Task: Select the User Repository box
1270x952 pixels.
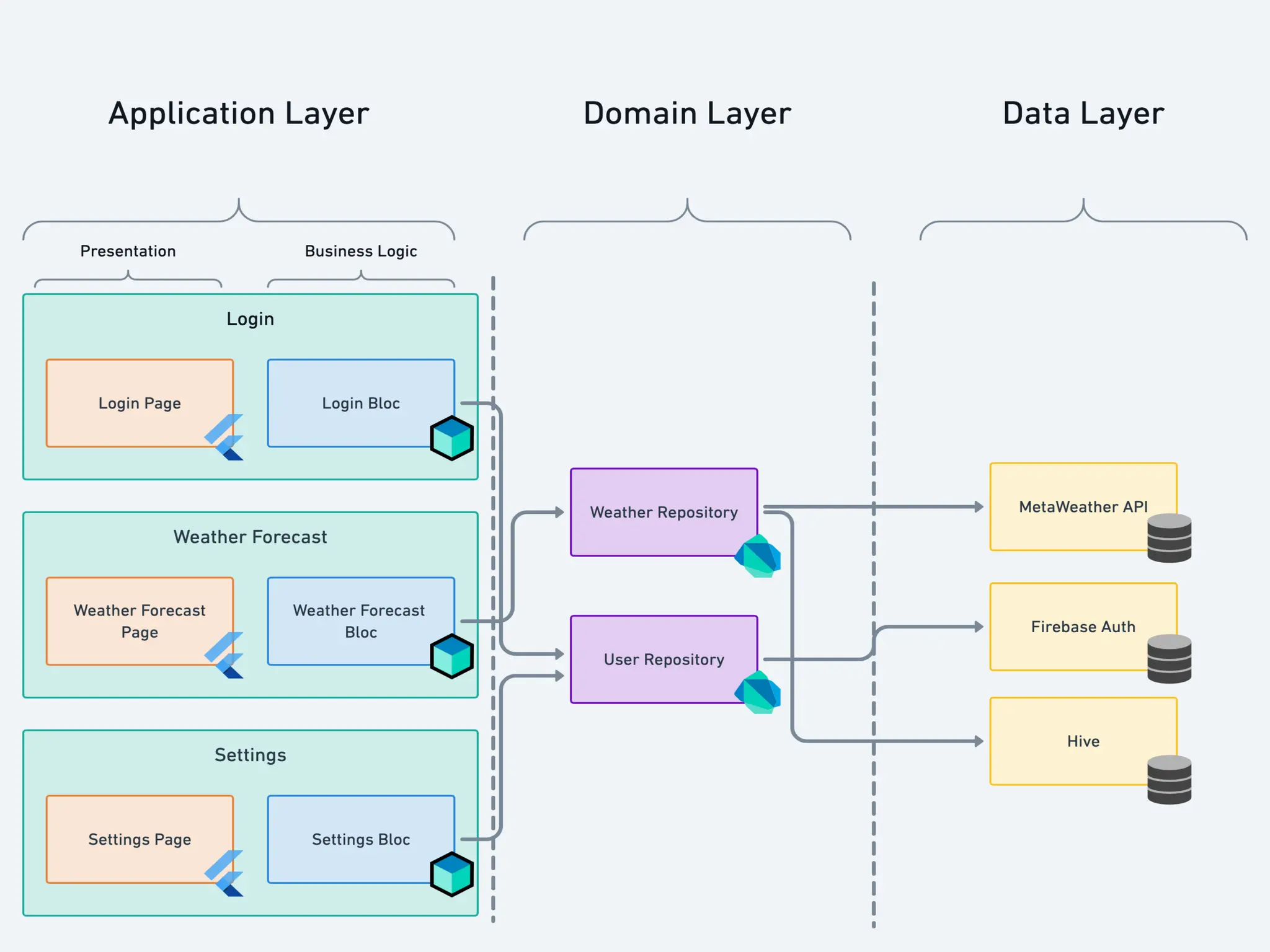Action: (664, 659)
